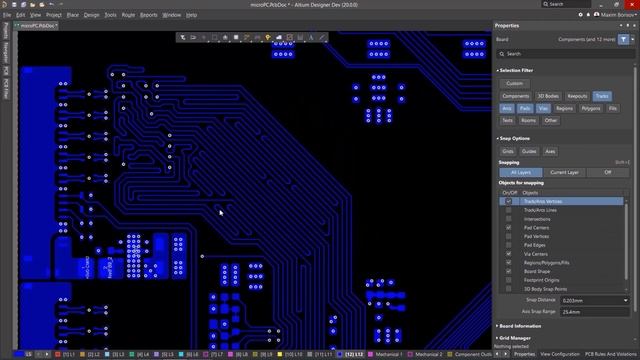Uncheck the Via Centers snapping checkbox
Image resolution: width=640 pixels, height=360 pixels.
[x=509, y=254]
